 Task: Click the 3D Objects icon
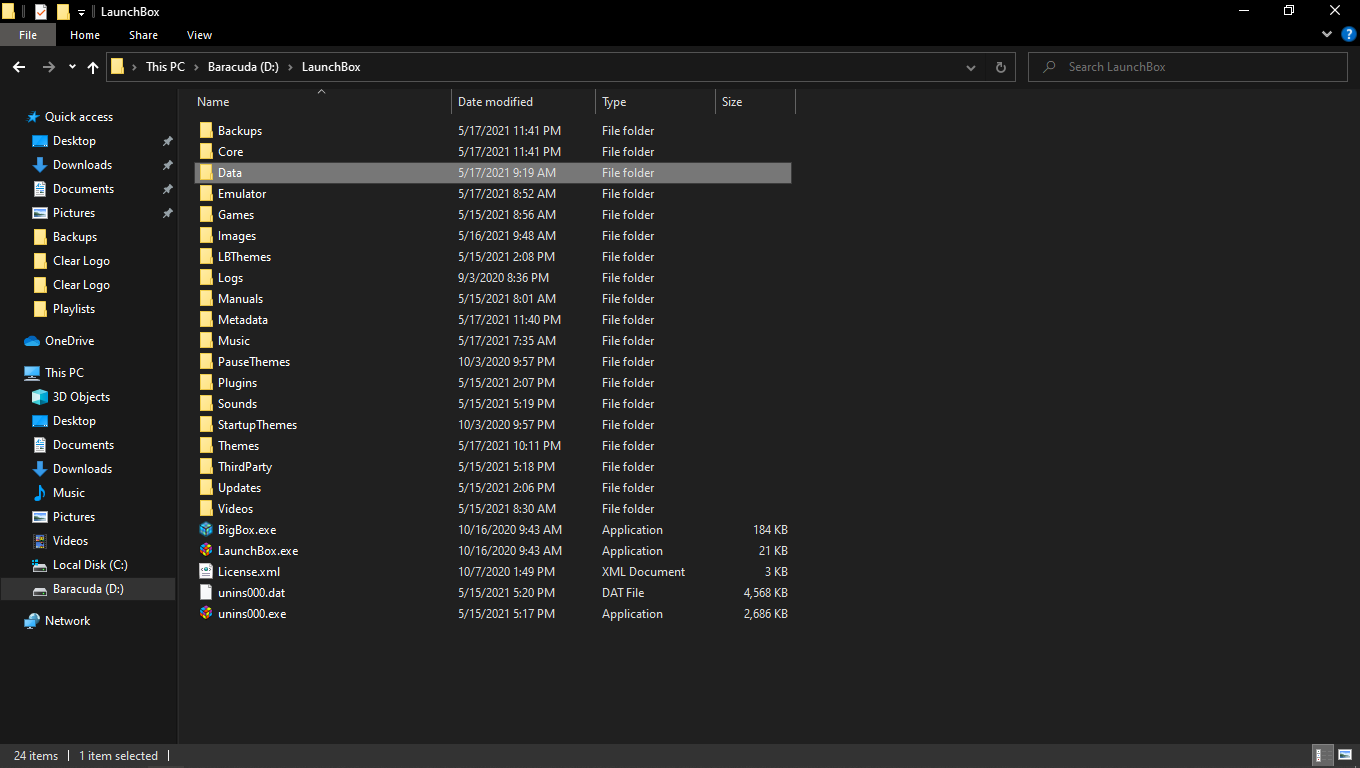coord(40,397)
